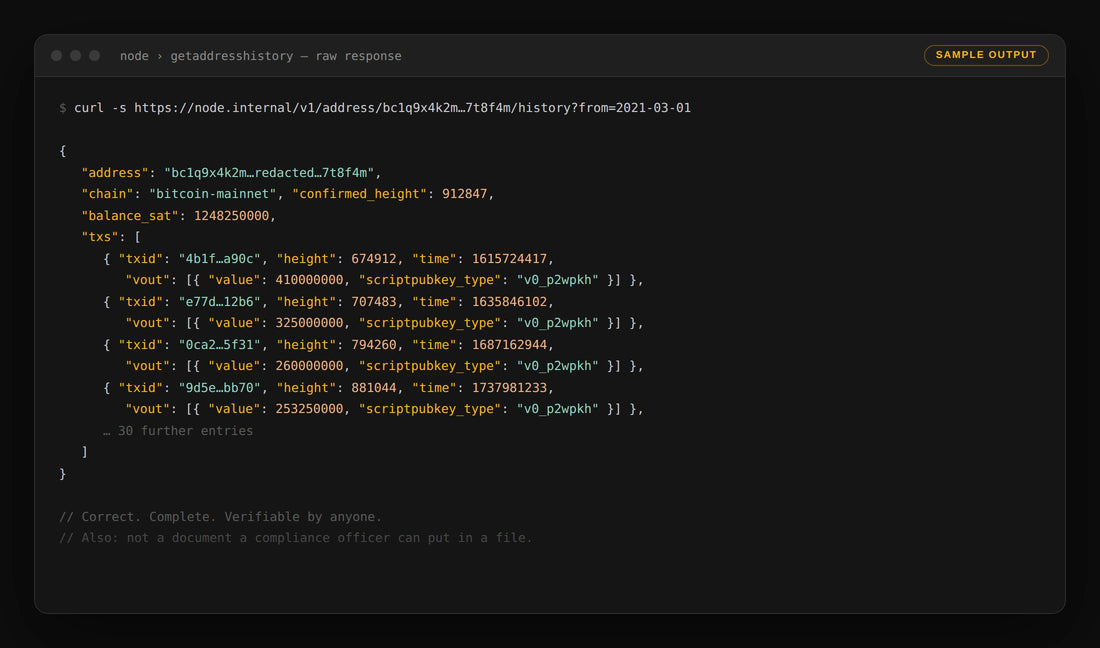The height and width of the screenshot is (648, 1100).
Task: Click the second gray window dot
Action: pos(75,55)
